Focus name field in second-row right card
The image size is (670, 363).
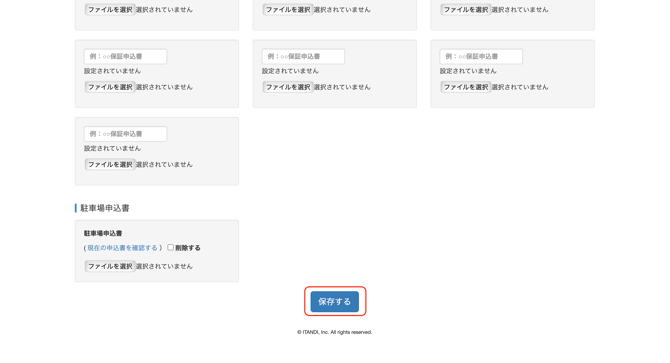pos(481,56)
